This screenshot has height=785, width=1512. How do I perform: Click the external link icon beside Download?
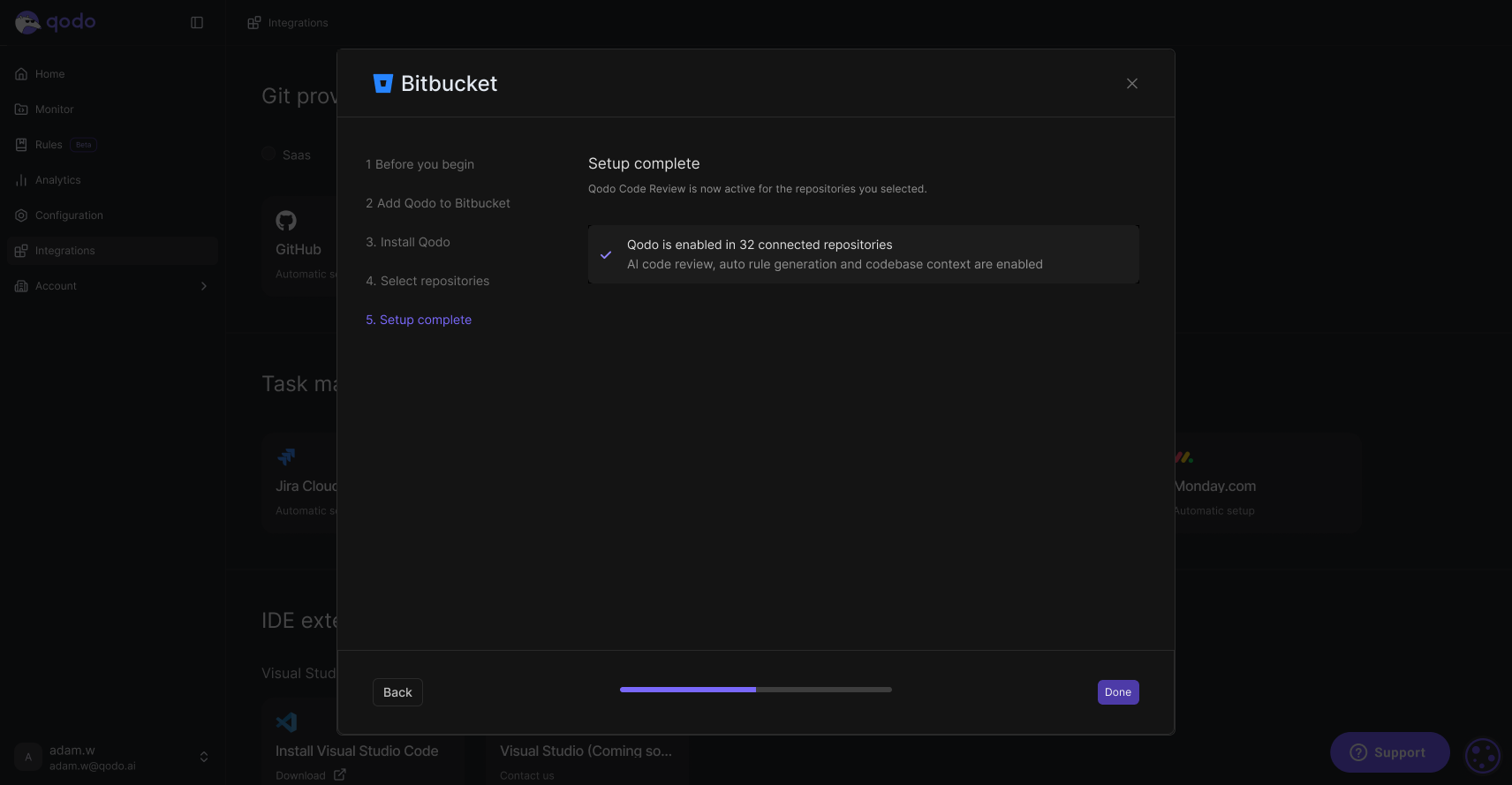tap(339, 775)
